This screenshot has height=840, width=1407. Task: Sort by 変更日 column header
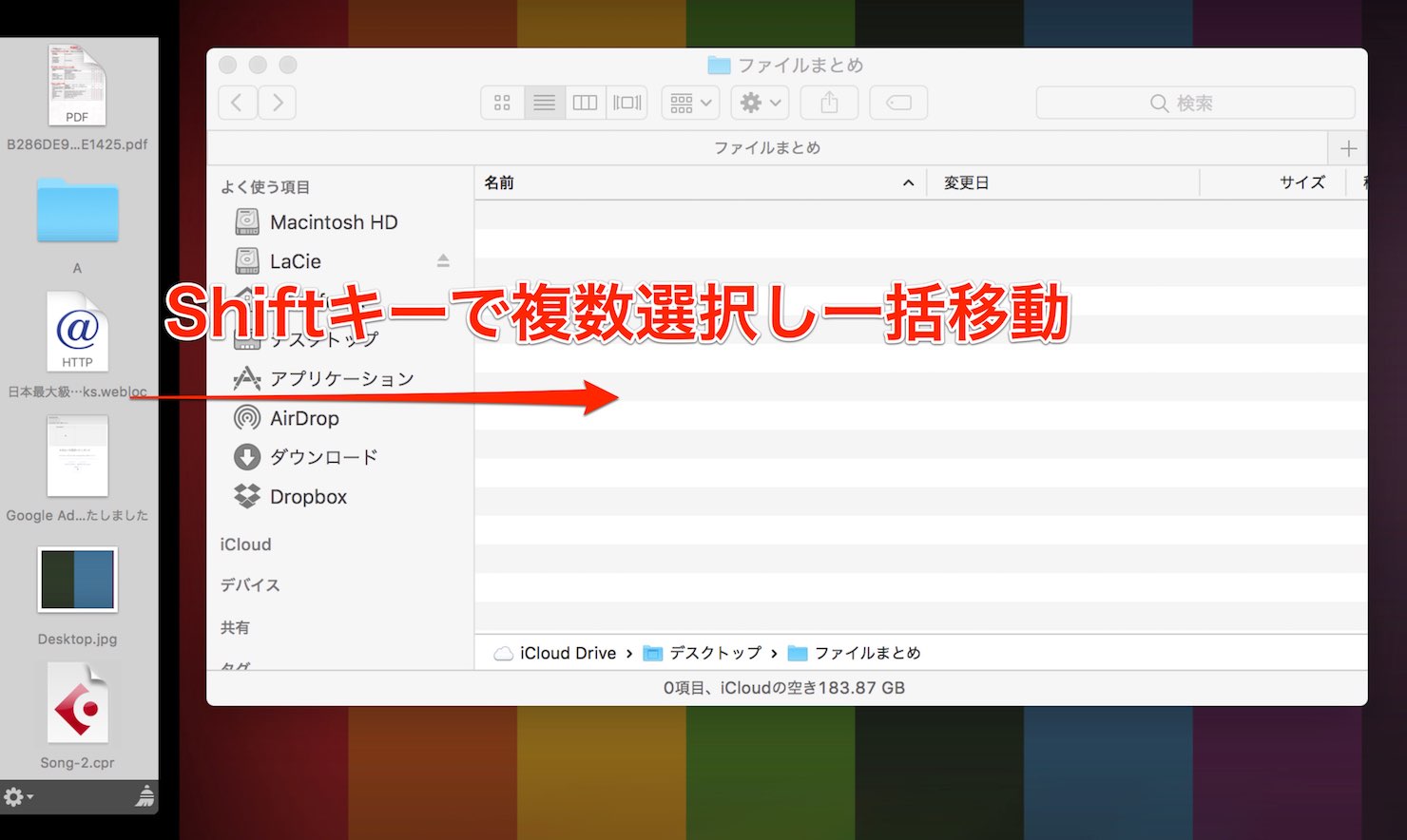click(x=966, y=182)
